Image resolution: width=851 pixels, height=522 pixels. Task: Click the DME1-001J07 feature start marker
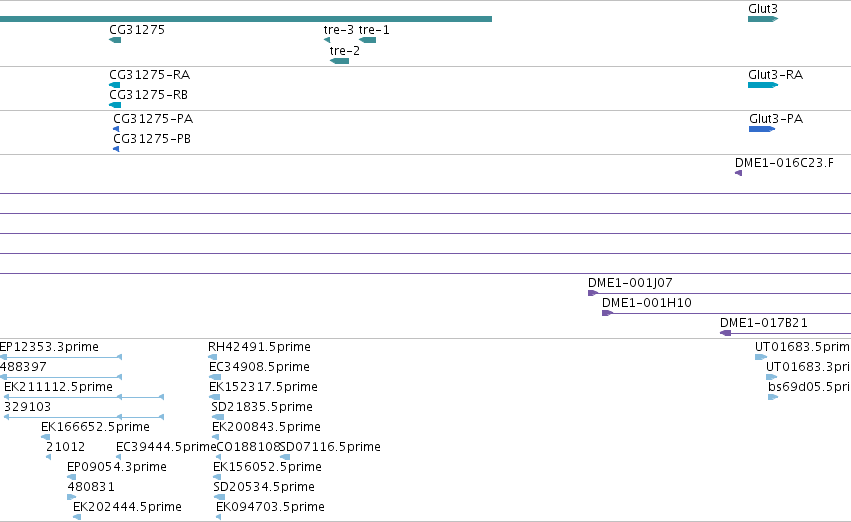(x=593, y=293)
